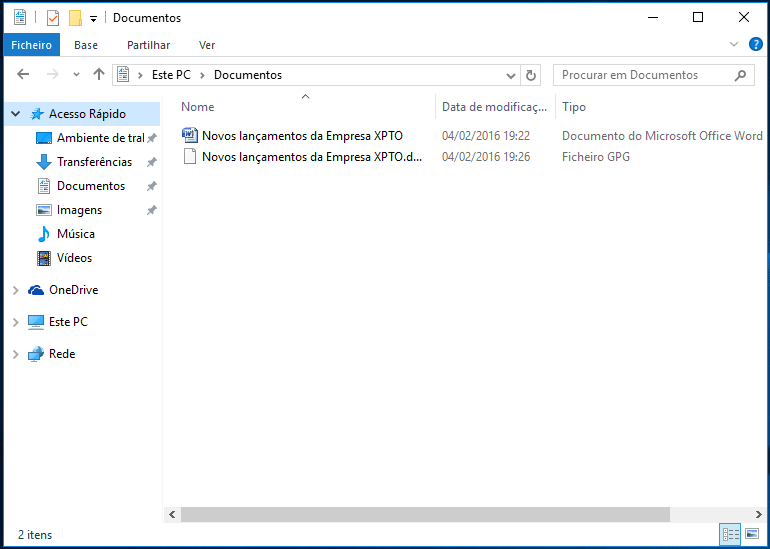Click the Transferências download arrow icon
Viewport: 770px width, 549px height.
point(44,162)
